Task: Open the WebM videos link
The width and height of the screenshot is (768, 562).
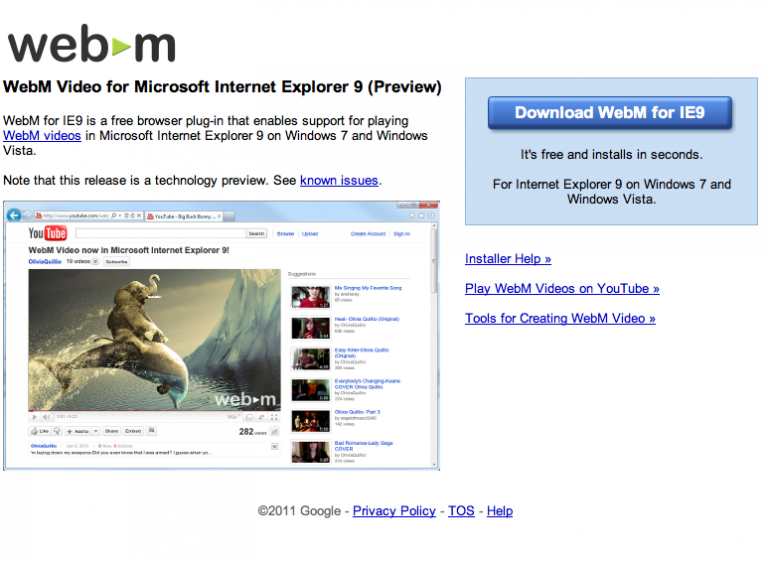Action: tap(42, 136)
